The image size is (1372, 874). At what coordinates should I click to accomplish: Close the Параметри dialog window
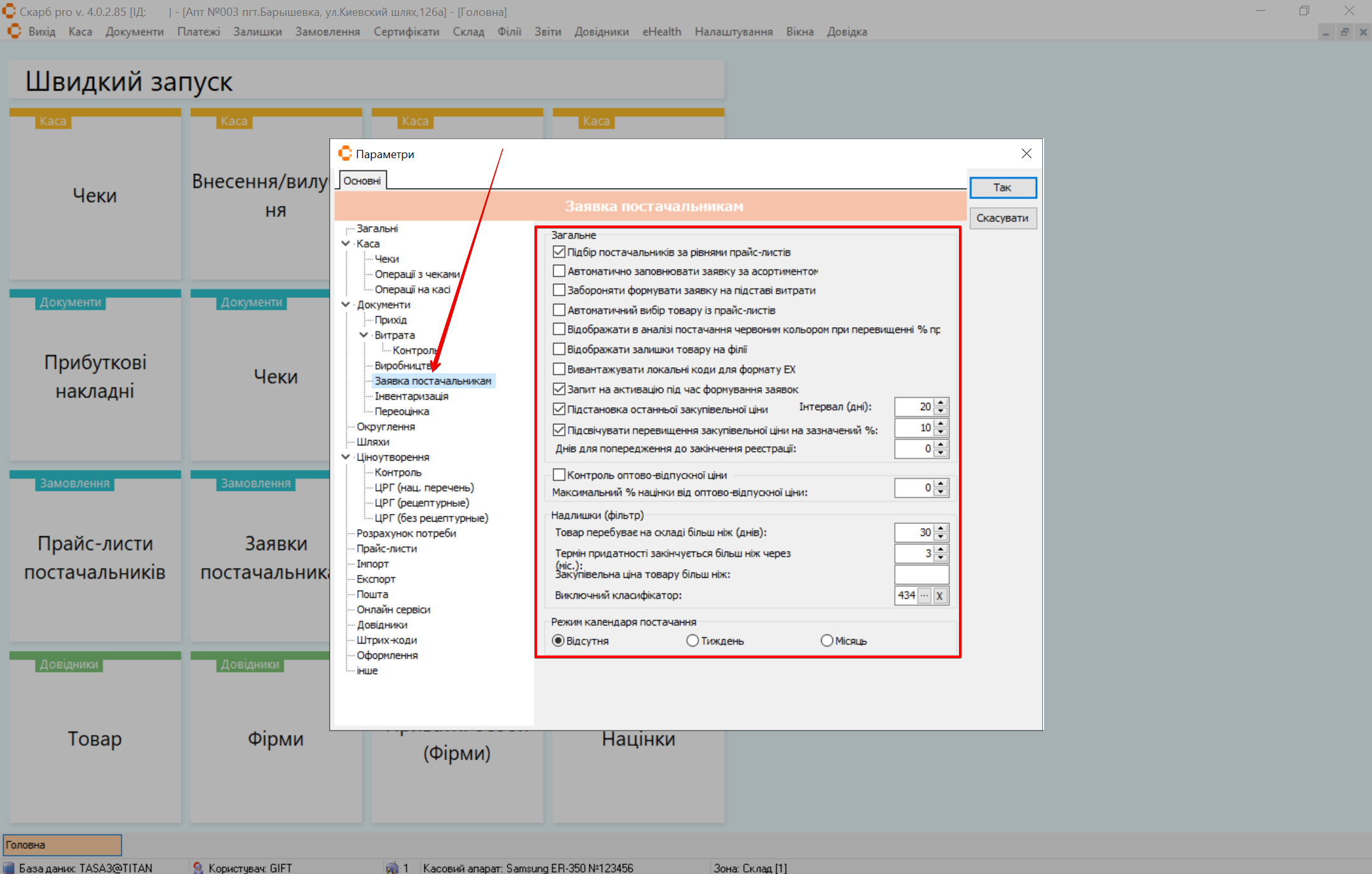[x=1026, y=154]
